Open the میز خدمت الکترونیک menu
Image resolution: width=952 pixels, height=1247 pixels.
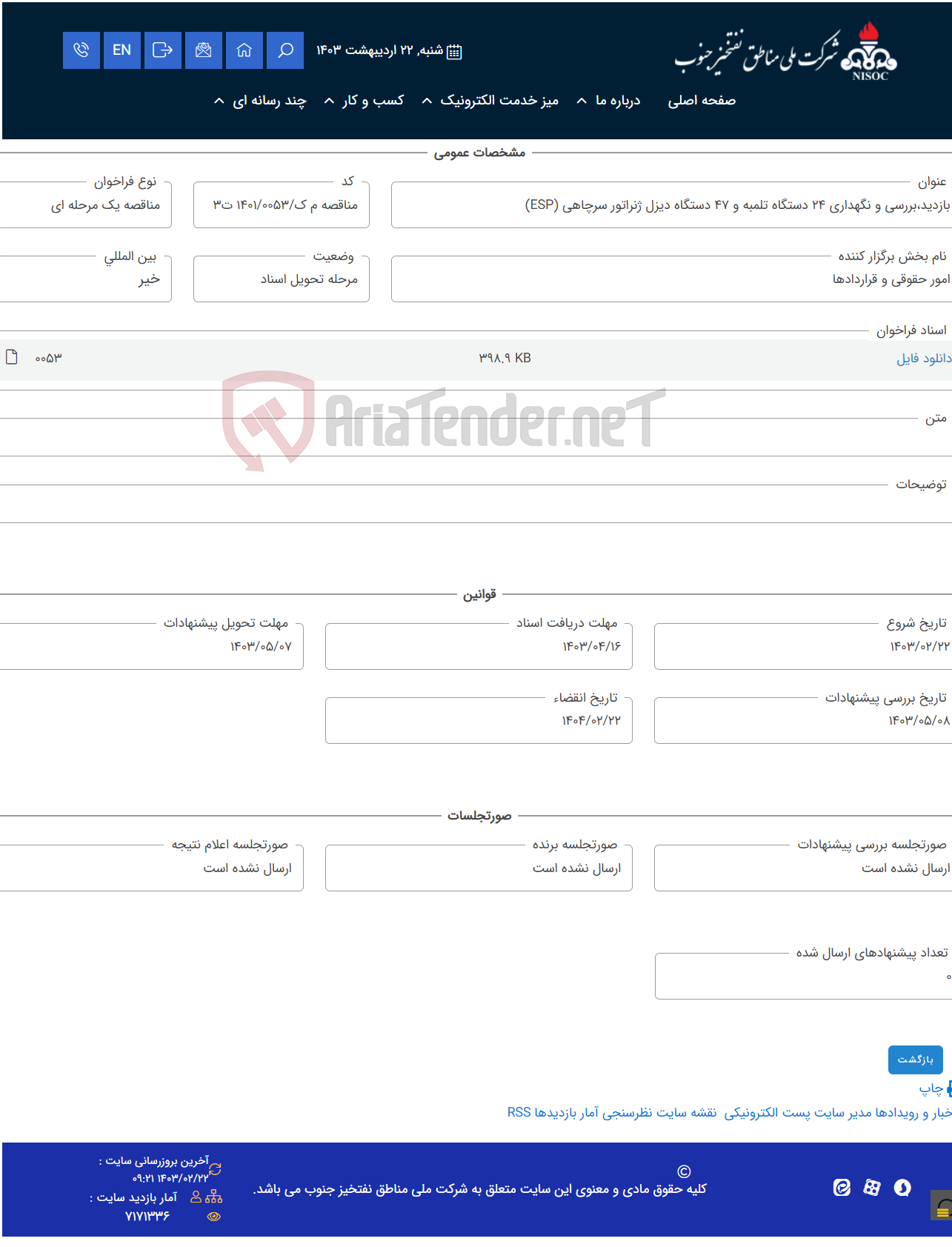tap(499, 101)
